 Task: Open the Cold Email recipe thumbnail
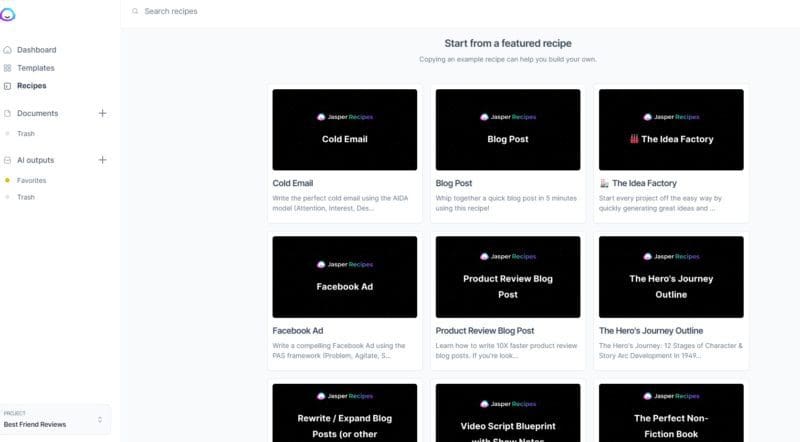point(344,130)
